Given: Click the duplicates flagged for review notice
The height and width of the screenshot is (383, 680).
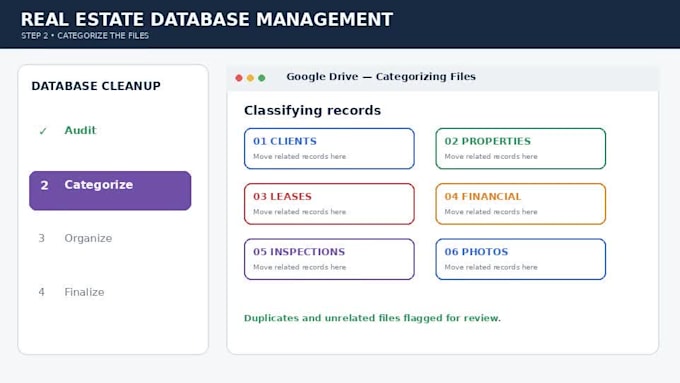Looking at the screenshot, I should pyautogui.click(x=372, y=318).
